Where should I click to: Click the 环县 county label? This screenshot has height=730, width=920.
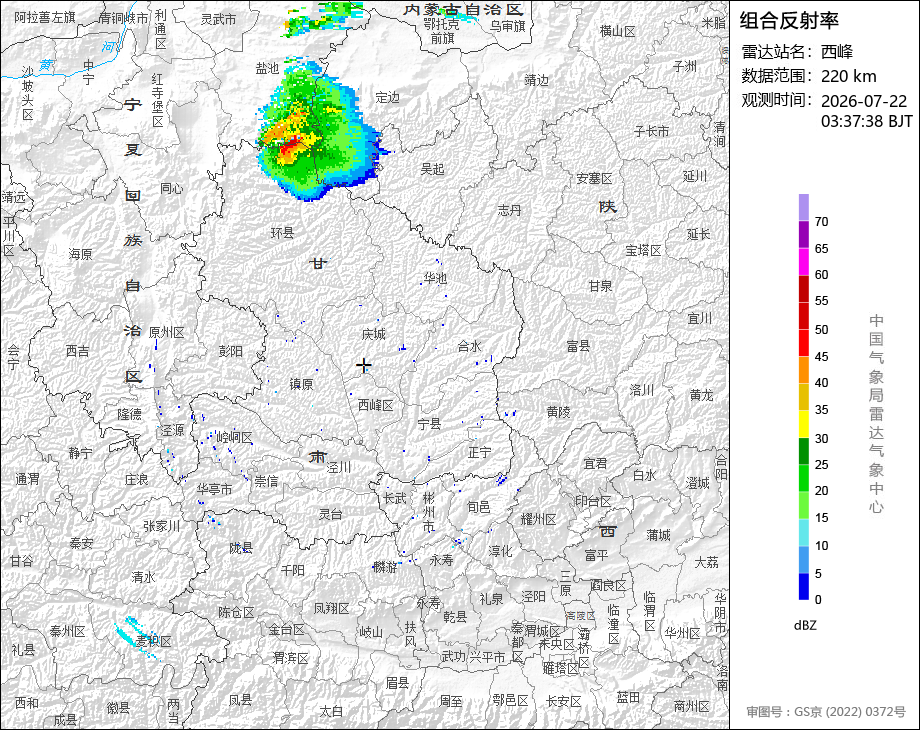point(282,233)
